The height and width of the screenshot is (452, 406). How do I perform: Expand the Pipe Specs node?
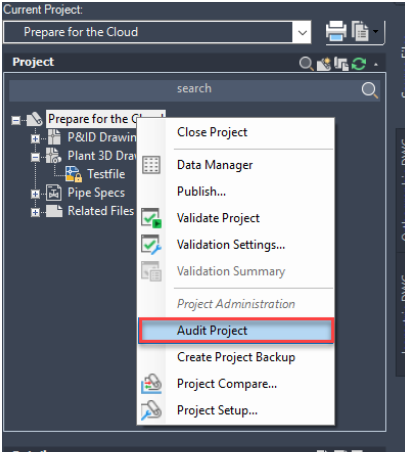click(x=35, y=194)
